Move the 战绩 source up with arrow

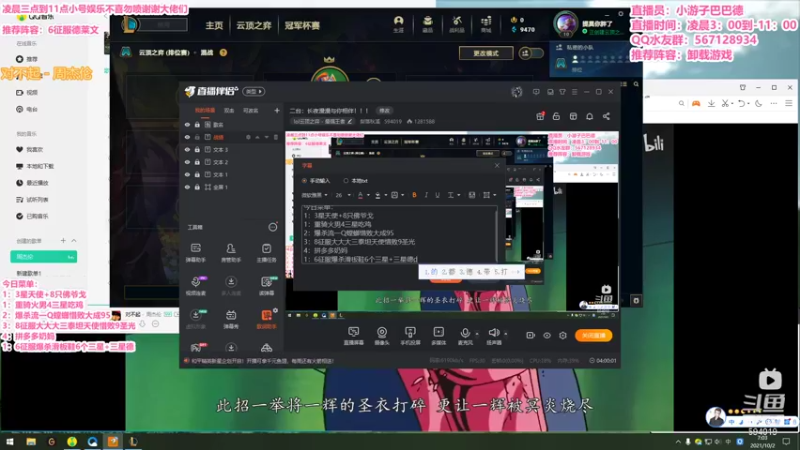coord(258,137)
